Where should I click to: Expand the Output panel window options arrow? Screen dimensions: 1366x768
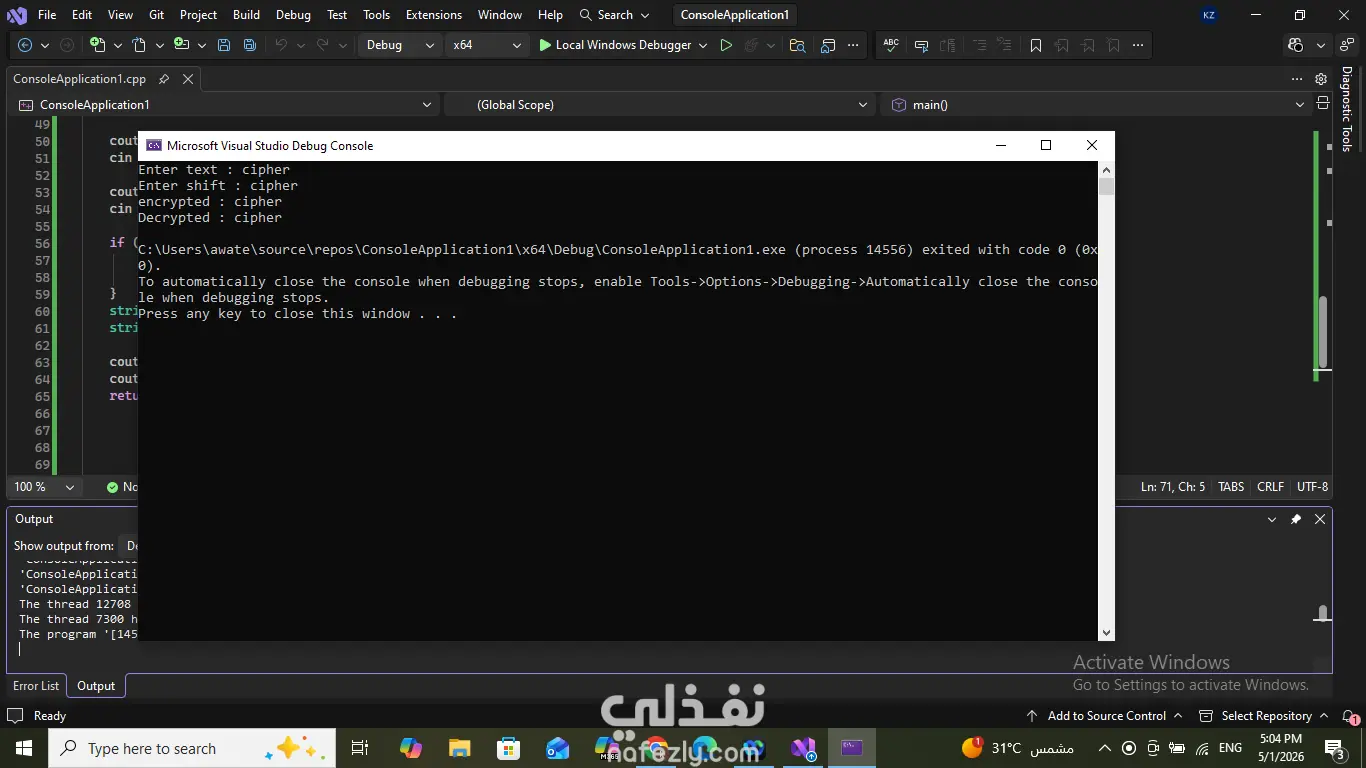coord(1272,519)
